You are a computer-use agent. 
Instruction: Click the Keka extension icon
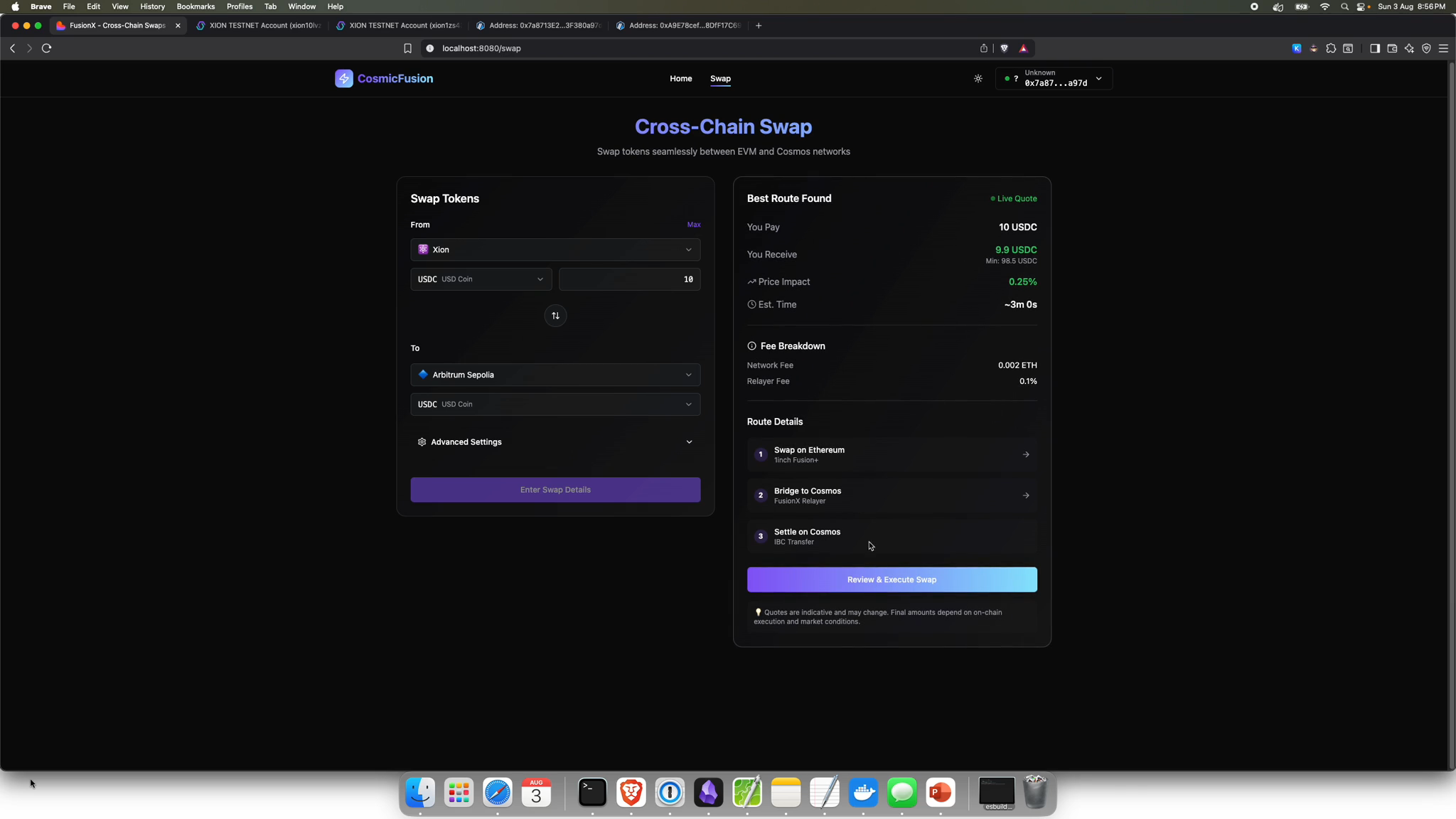click(1295, 48)
